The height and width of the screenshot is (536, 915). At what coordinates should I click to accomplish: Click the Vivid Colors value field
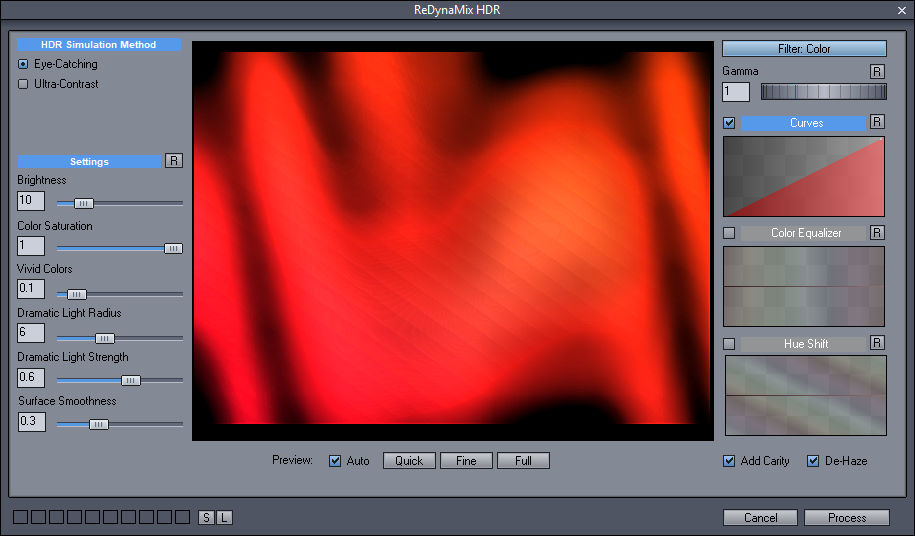[31, 289]
